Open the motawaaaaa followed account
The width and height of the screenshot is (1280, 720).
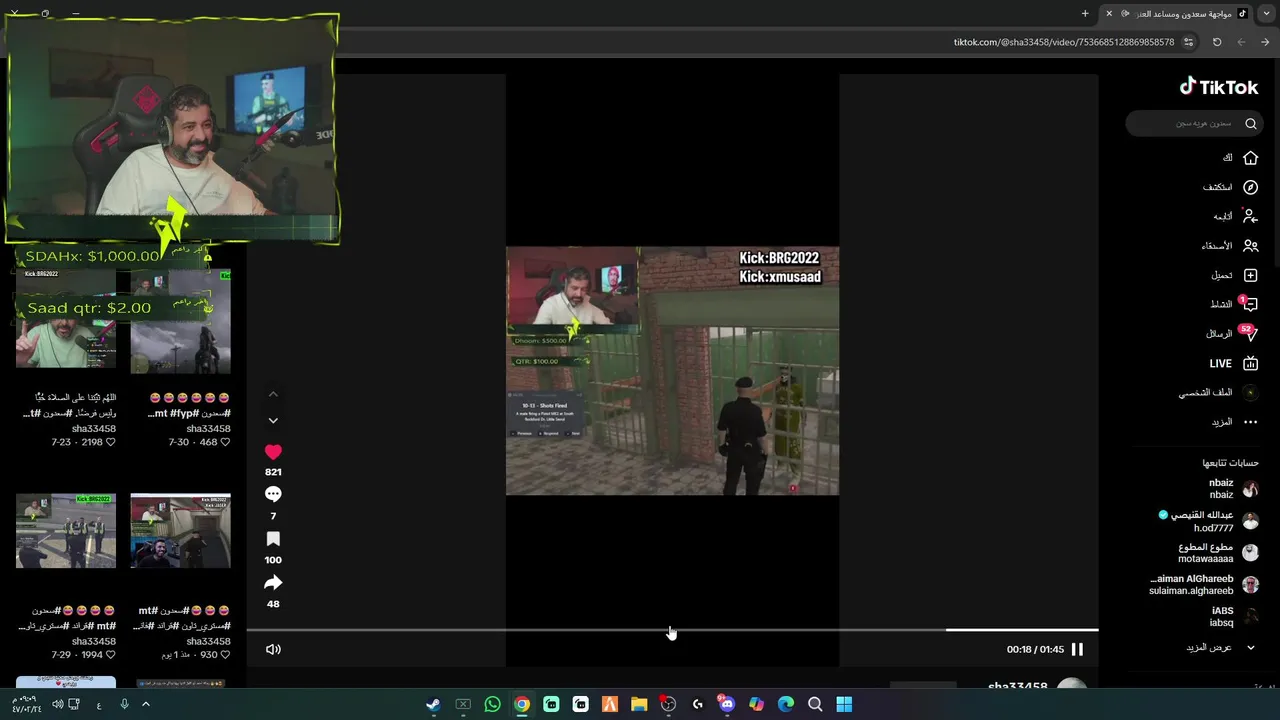[x=1218, y=553]
